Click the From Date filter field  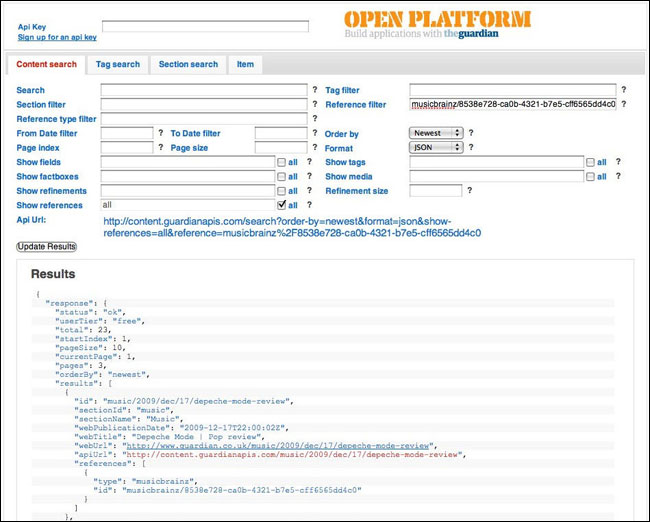click(127, 133)
